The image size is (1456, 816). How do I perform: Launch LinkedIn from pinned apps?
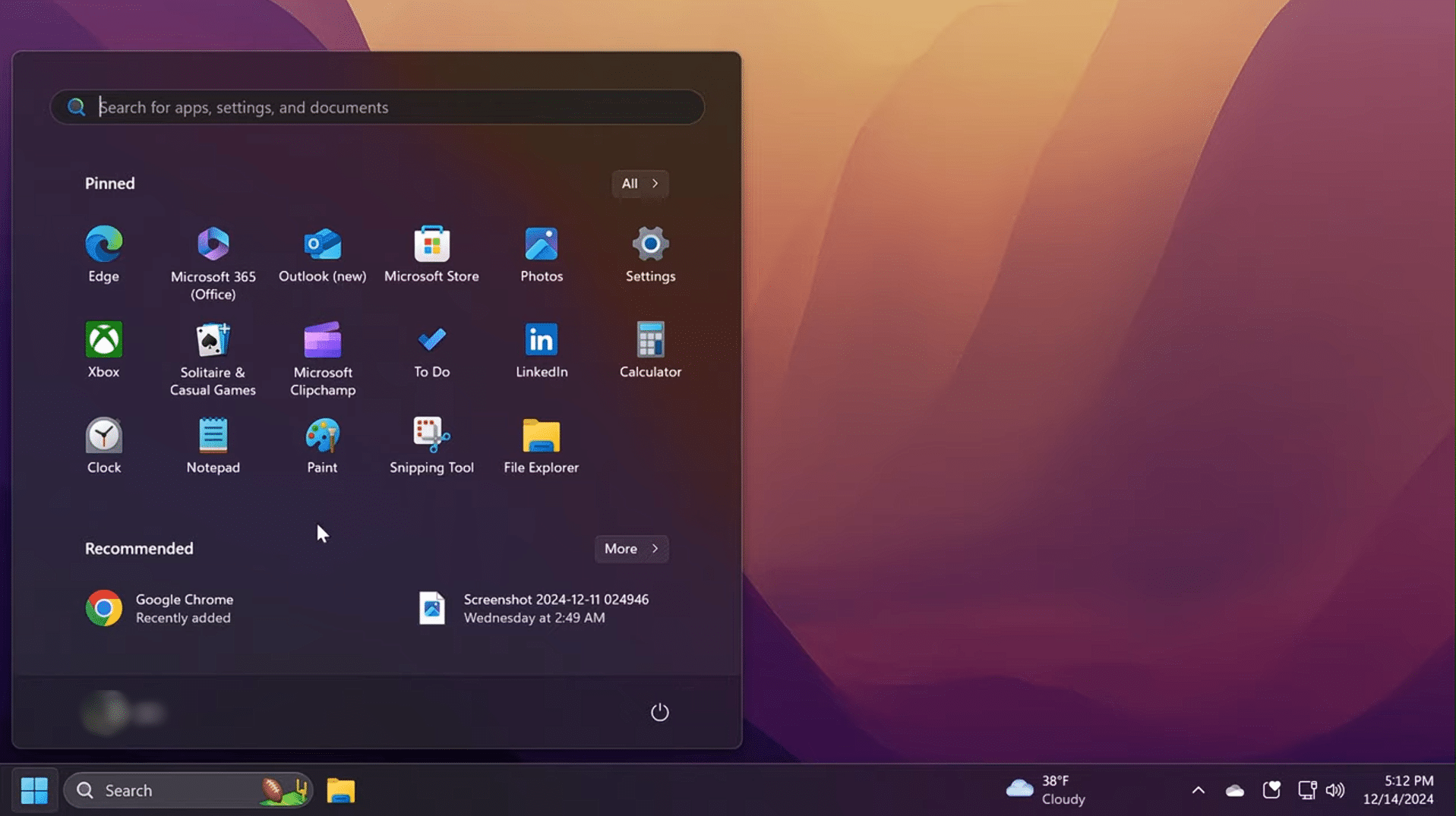click(x=541, y=350)
